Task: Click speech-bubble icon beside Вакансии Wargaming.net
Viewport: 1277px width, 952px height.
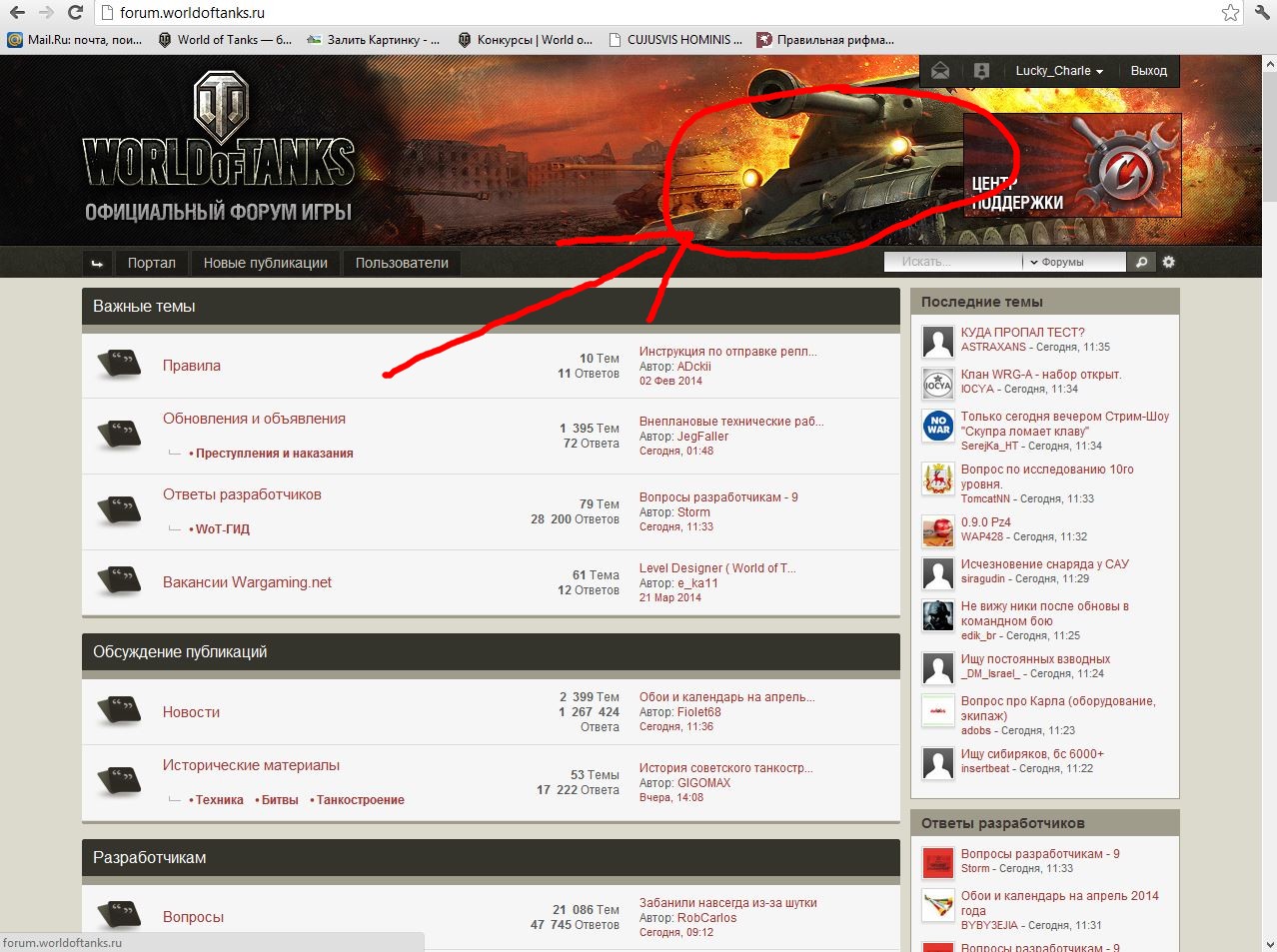Action: pyautogui.click(x=119, y=580)
